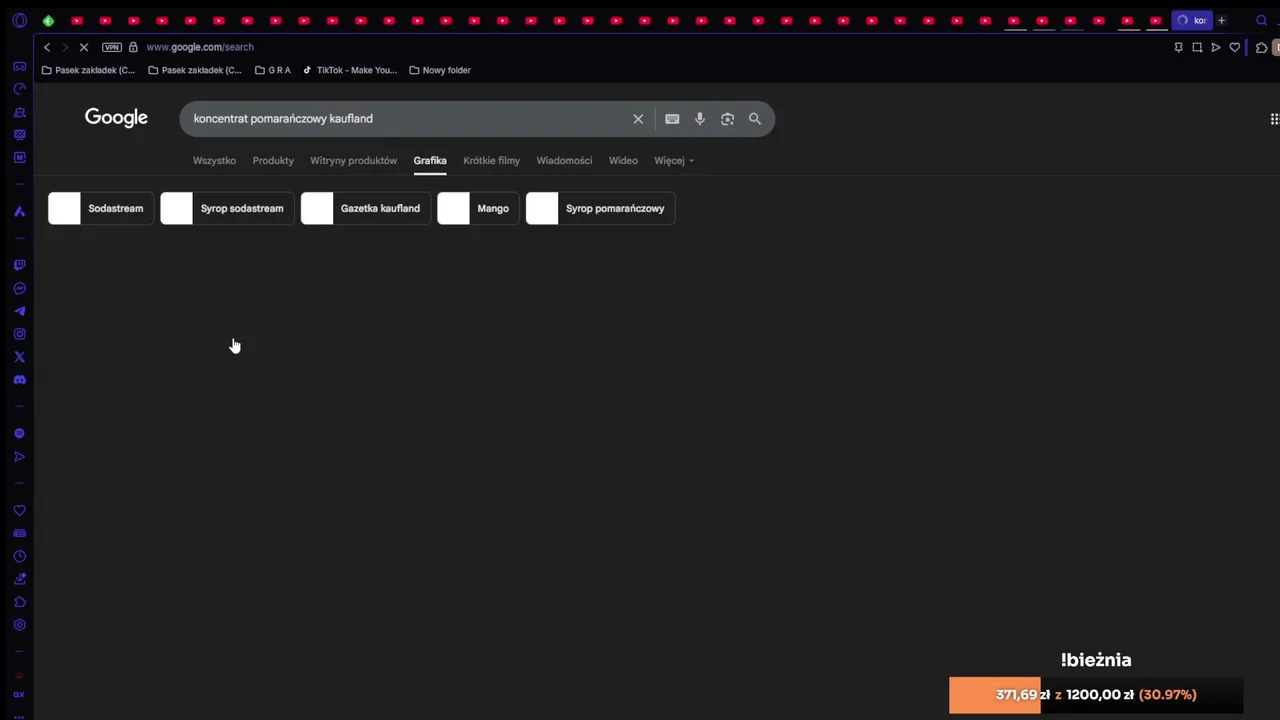This screenshot has height=720, width=1280.
Task: Click the pin icon in address bar
Action: coord(1178,47)
